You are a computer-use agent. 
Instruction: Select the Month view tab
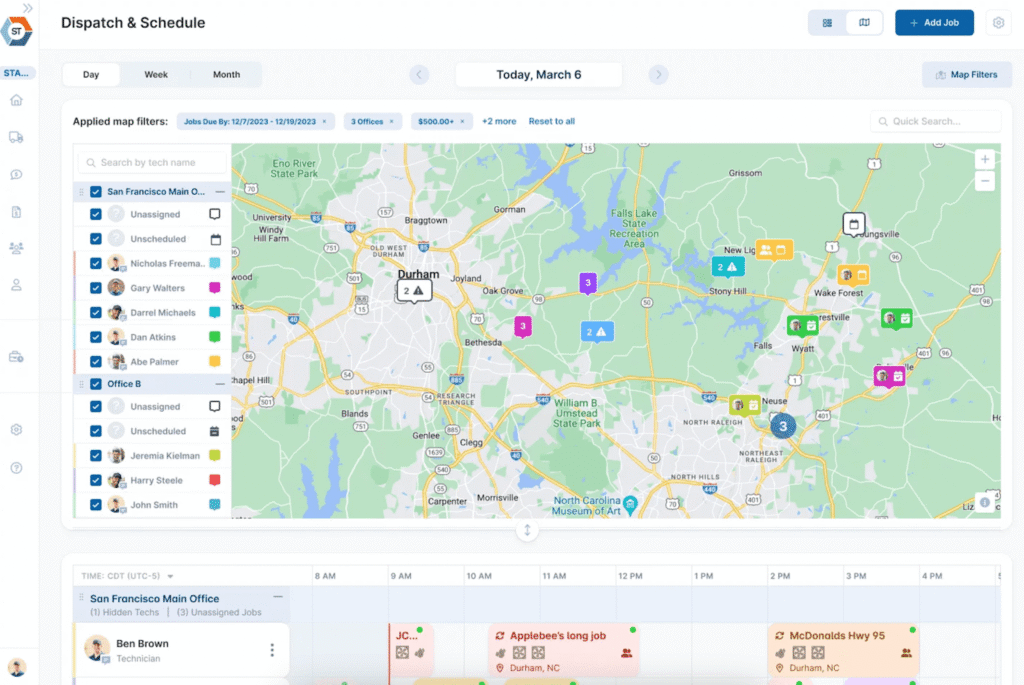226,74
